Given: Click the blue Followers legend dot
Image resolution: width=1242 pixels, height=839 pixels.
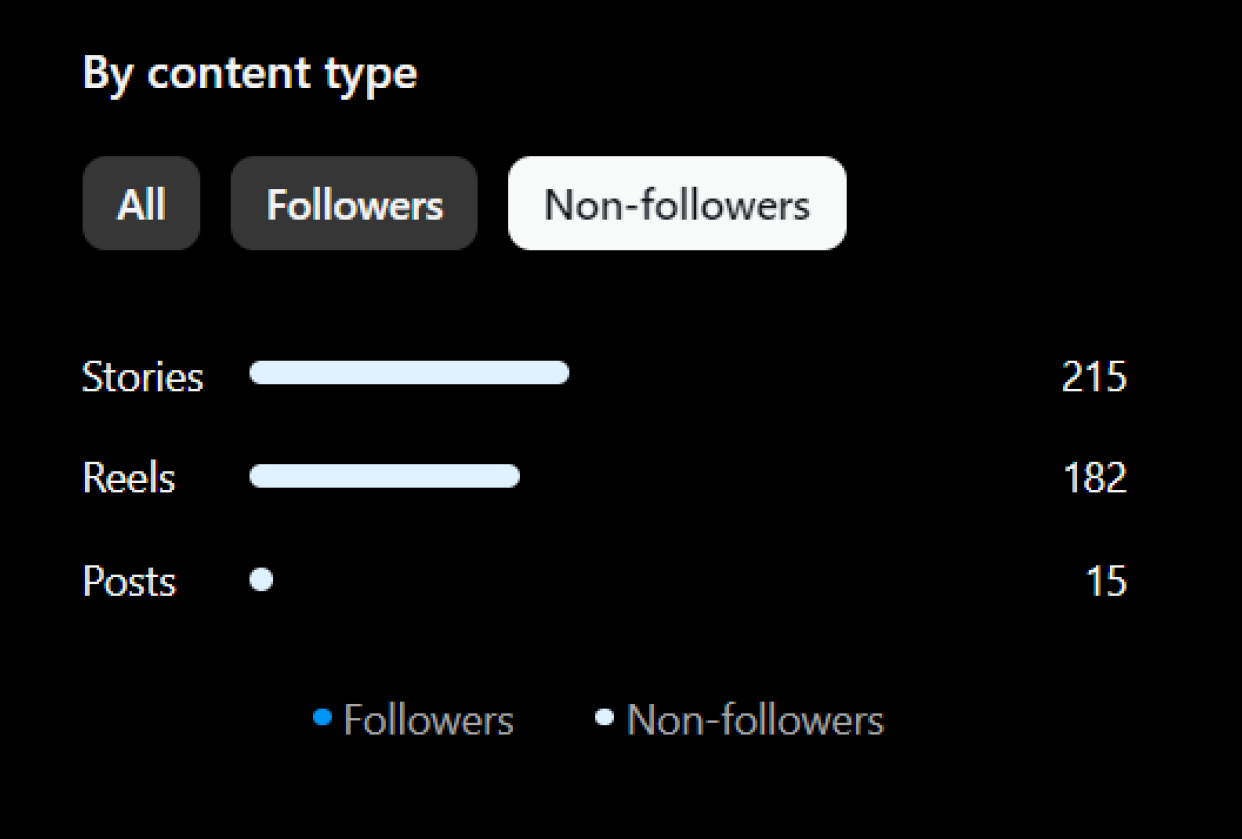Looking at the screenshot, I should click(x=322, y=716).
